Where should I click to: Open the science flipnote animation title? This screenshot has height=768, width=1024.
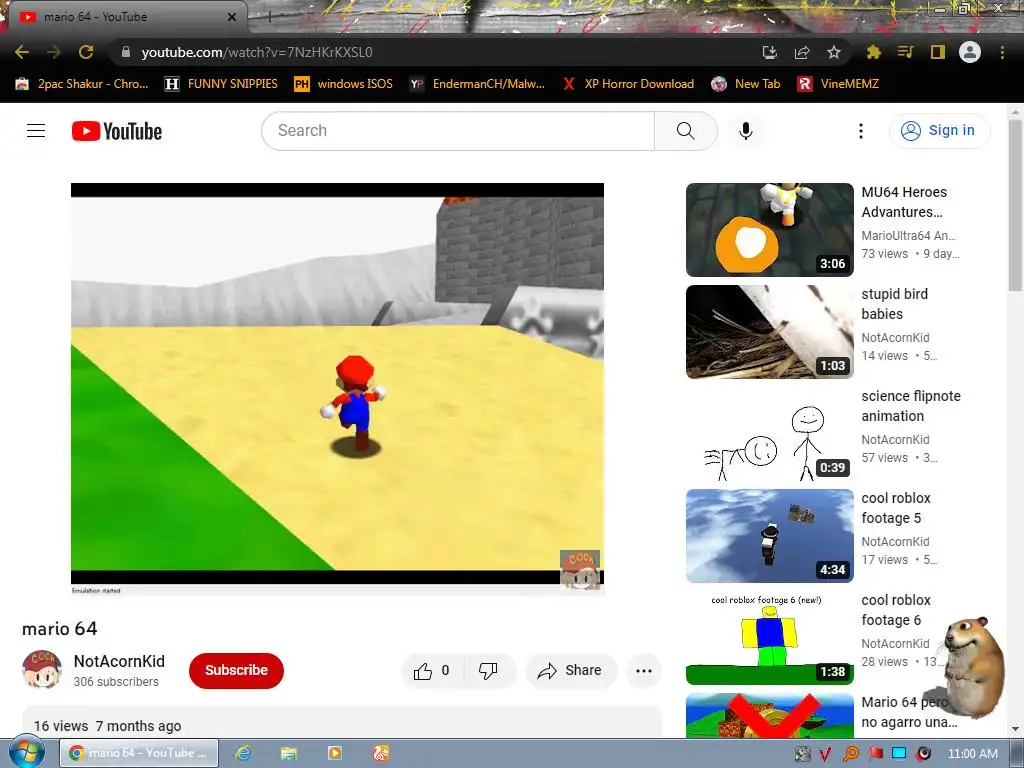tap(911, 406)
